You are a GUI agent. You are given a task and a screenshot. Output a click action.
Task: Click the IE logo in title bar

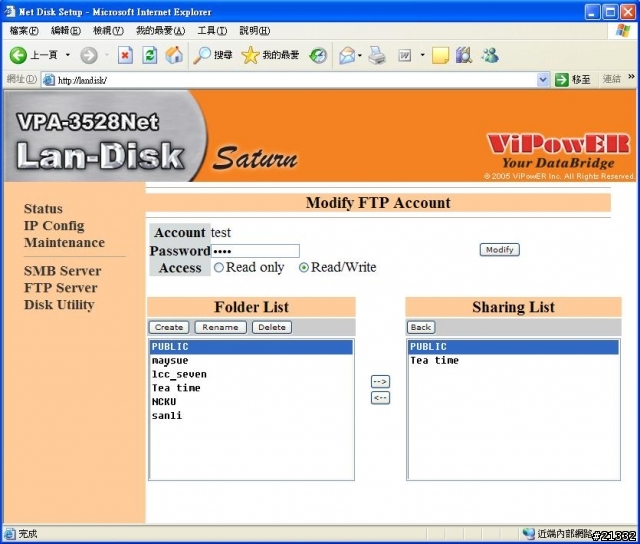(x=10, y=11)
